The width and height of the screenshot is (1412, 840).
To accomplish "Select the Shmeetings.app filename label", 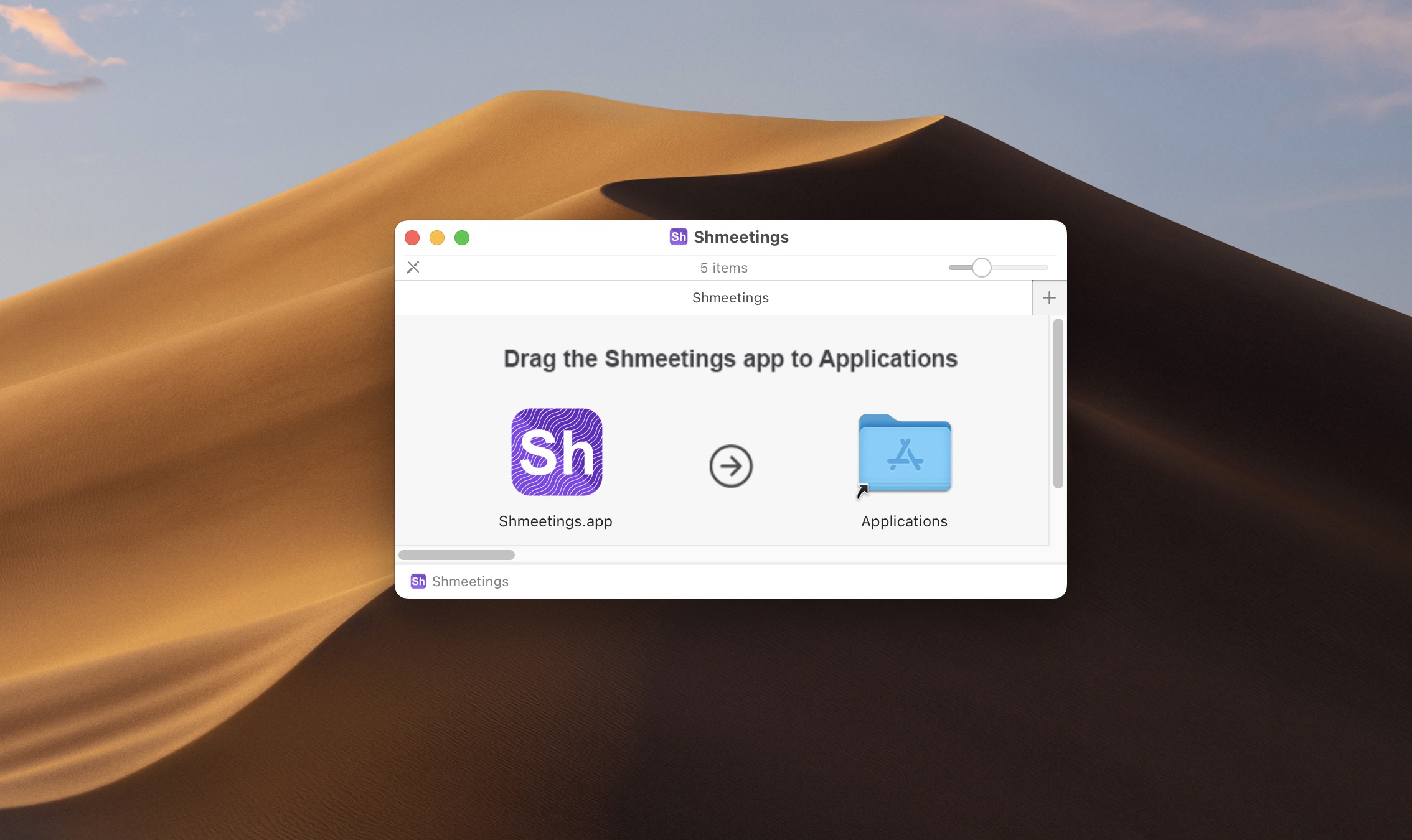I will click(x=556, y=521).
